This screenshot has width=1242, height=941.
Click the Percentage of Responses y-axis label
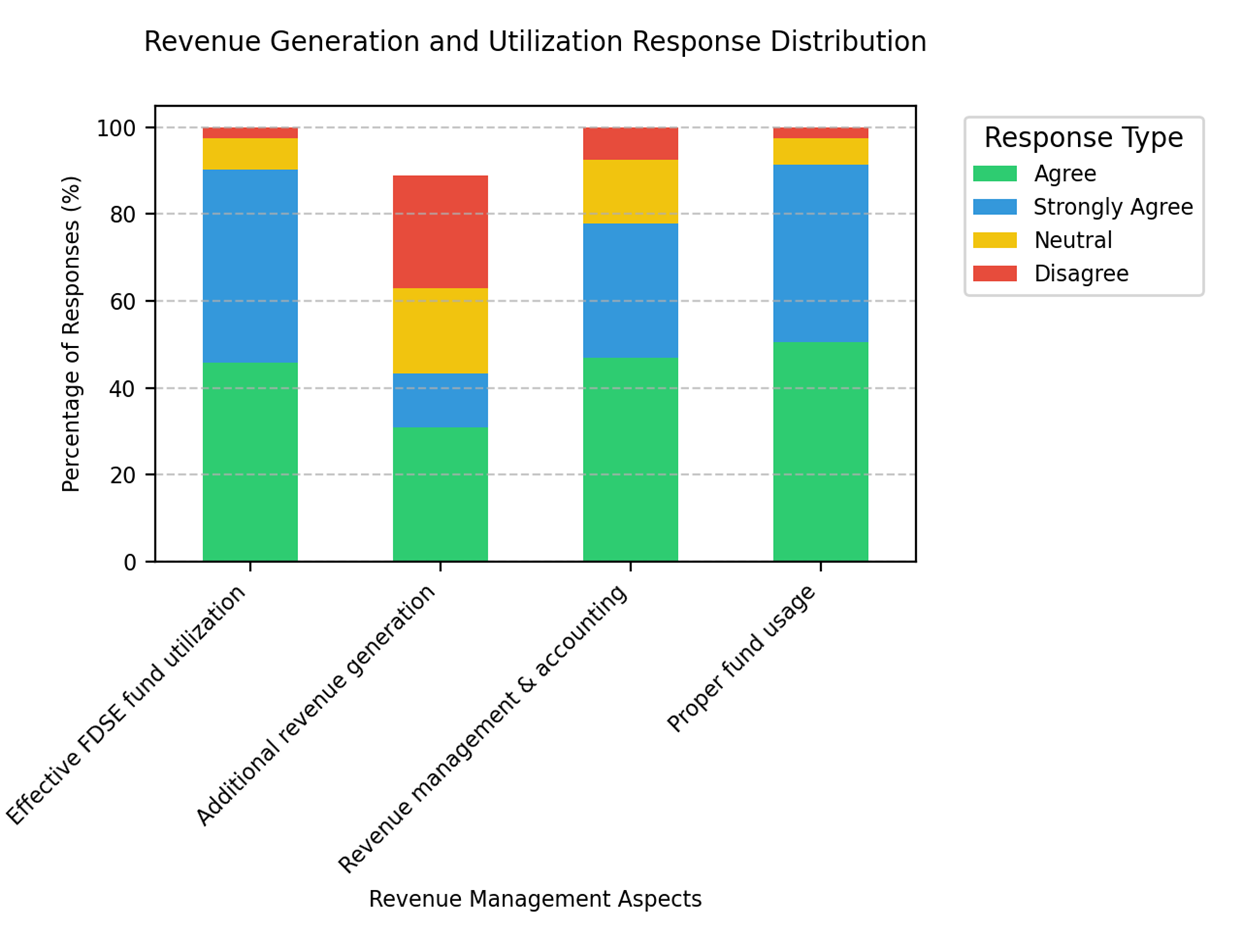(x=72, y=333)
